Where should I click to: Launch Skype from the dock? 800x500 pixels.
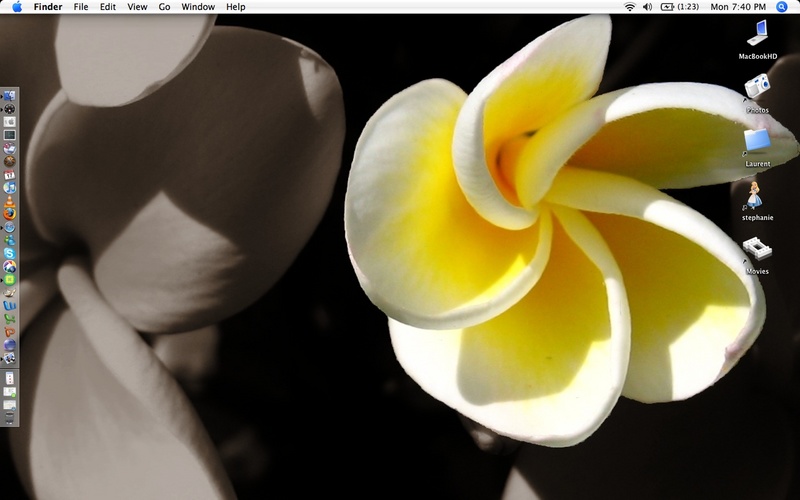(9, 254)
